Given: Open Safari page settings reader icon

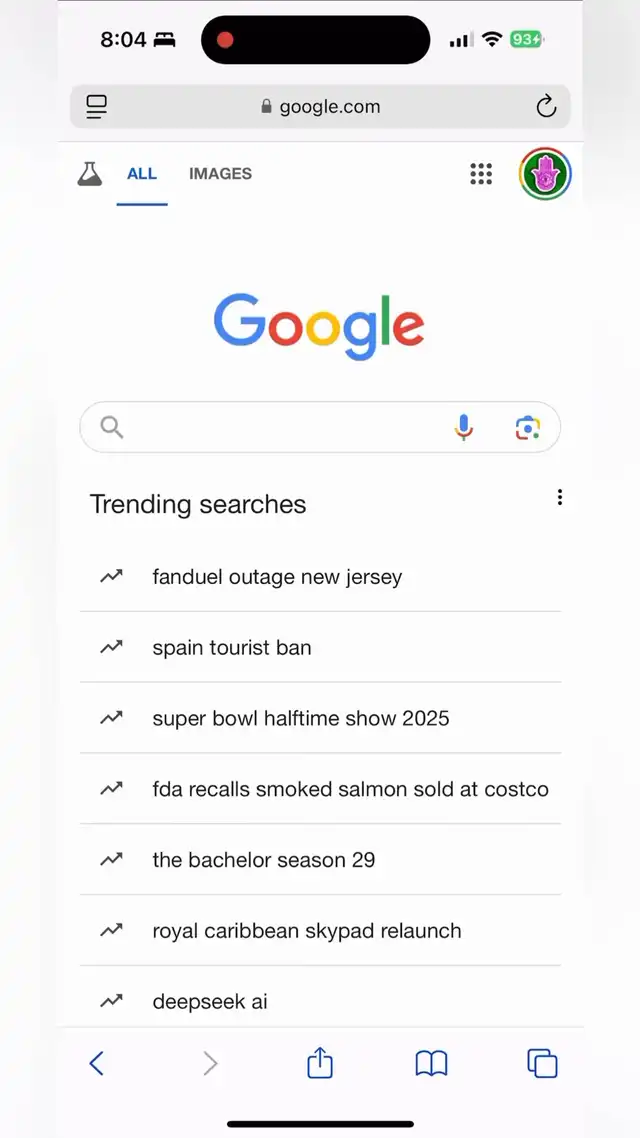Looking at the screenshot, I should [97, 107].
